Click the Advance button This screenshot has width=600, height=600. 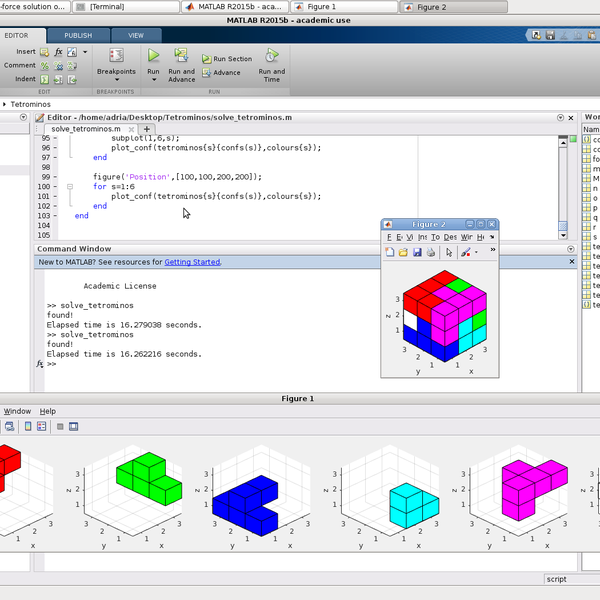point(221,72)
